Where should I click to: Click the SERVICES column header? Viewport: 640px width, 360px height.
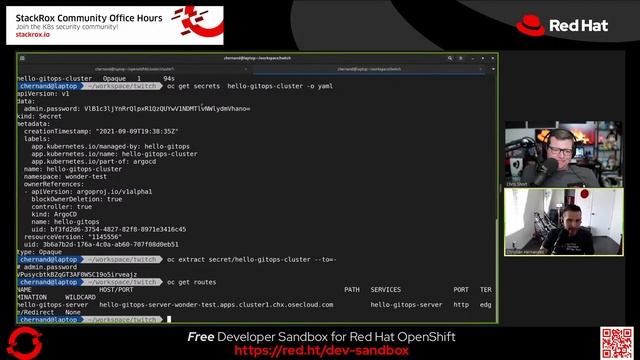coord(386,290)
